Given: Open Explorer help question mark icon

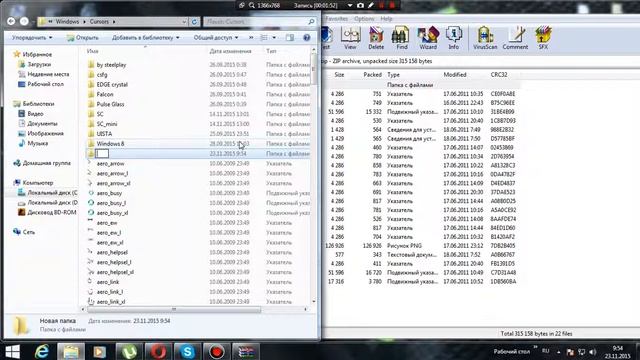Looking at the screenshot, I should 307,38.
